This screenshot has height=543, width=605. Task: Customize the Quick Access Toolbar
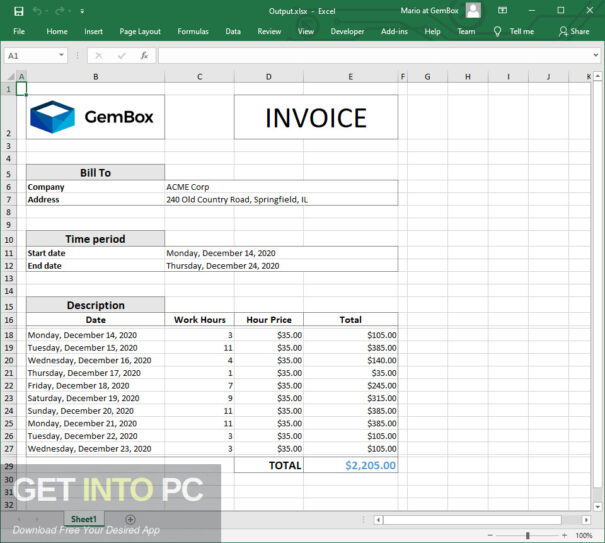(x=82, y=11)
